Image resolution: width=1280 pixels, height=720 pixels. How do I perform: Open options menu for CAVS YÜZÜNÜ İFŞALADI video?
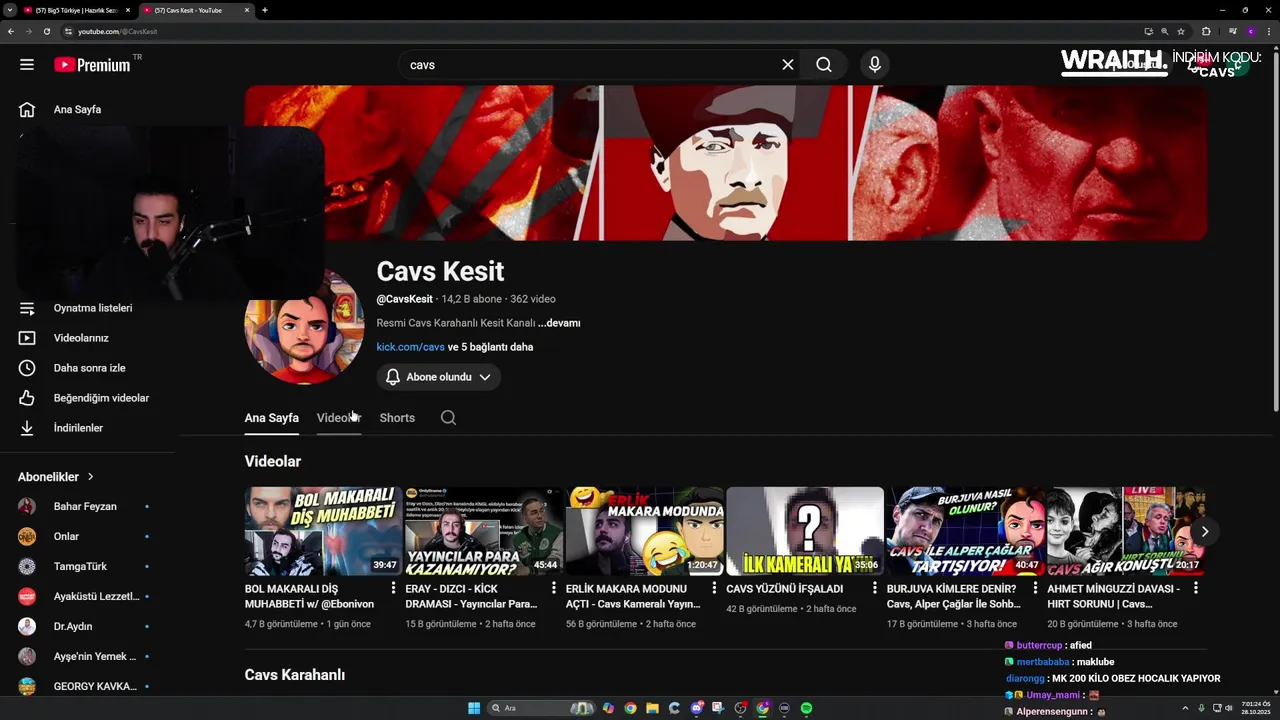click(x=875, y=588)
